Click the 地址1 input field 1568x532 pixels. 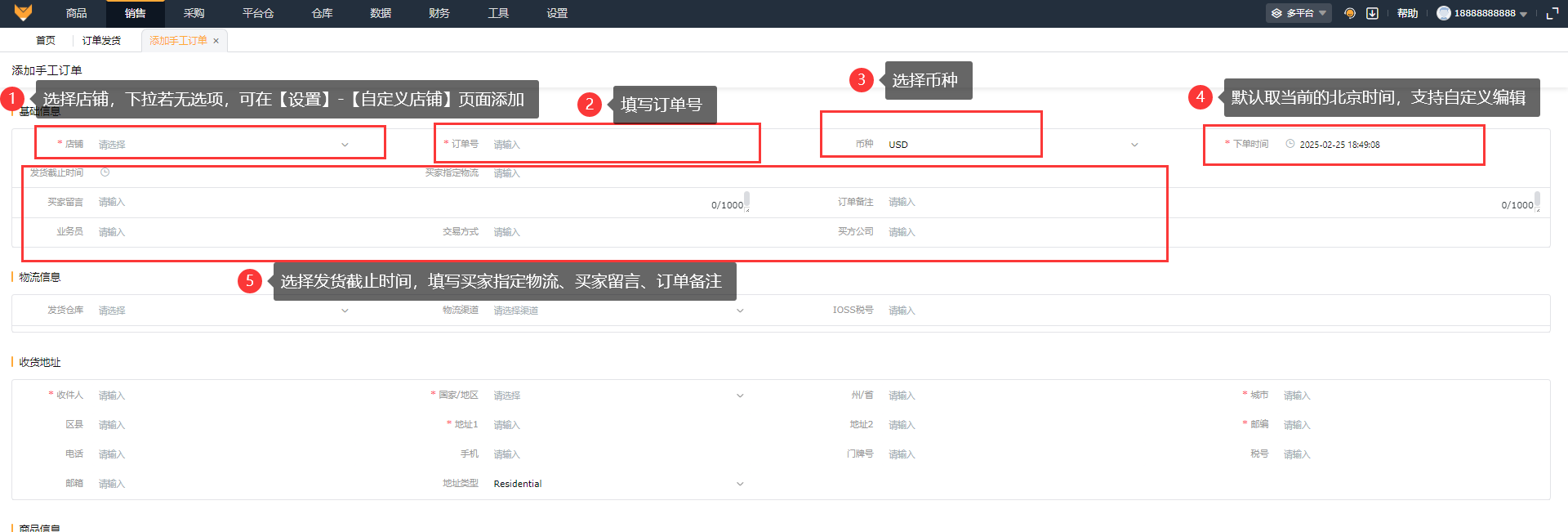(618, 425)
